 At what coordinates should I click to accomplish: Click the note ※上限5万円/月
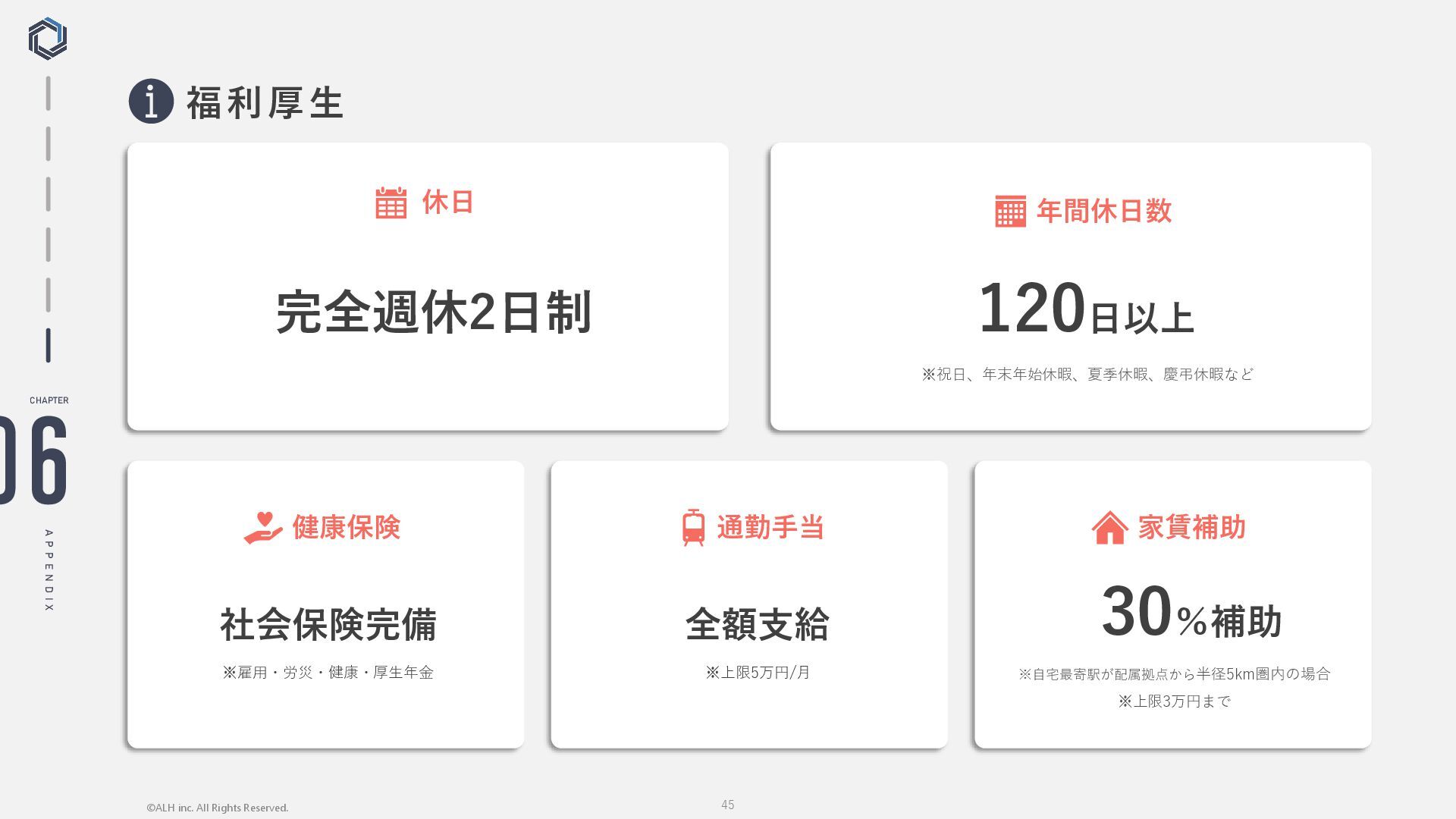pyautogui.click(x=758, y=672)
